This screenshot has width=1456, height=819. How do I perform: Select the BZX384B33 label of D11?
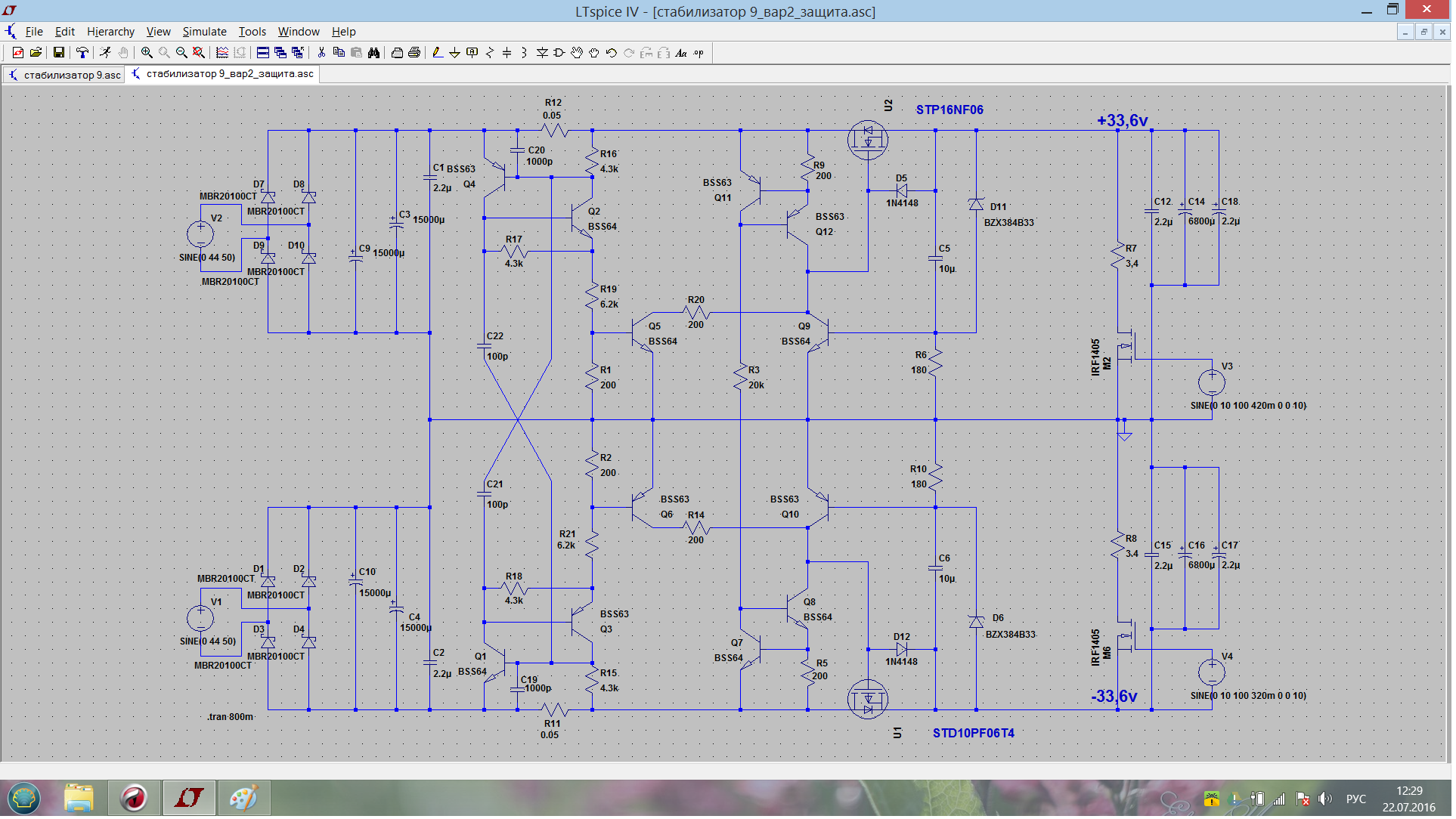[x=1009, y=223]
